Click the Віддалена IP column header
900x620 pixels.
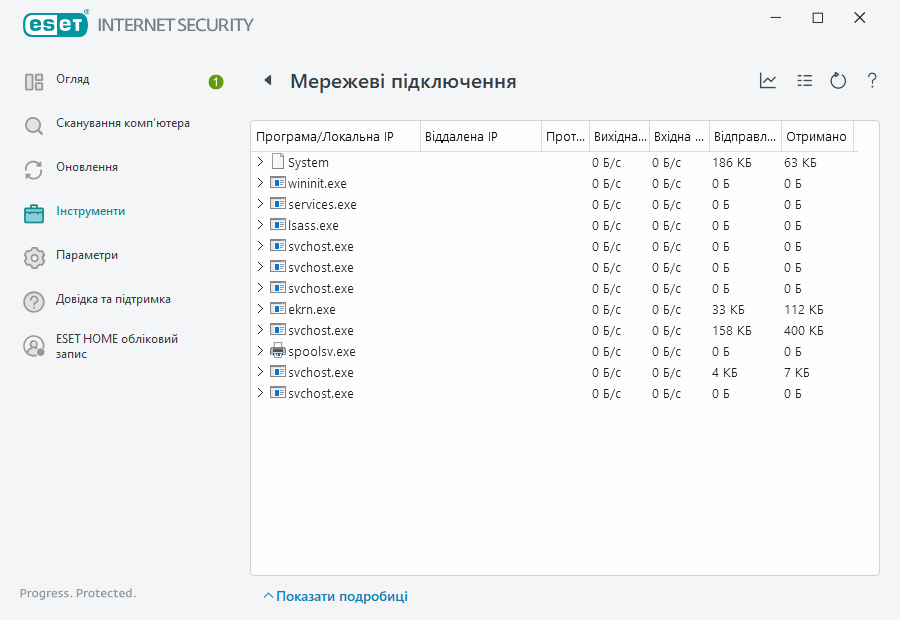click(x=462, y=136)
